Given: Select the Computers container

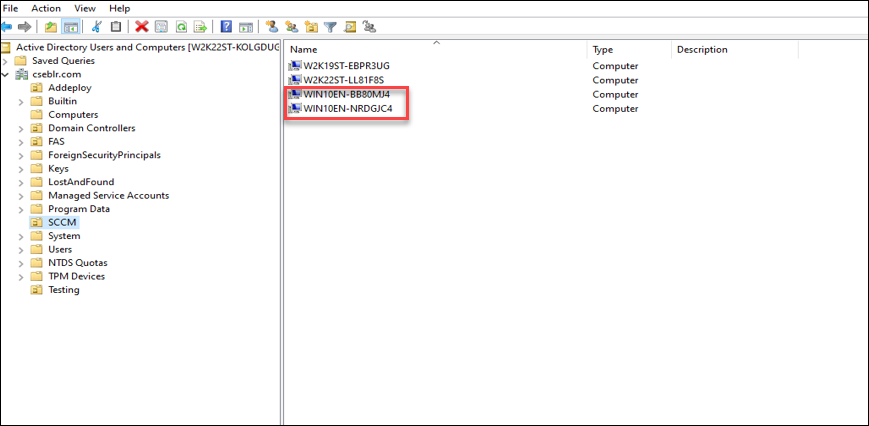Looking at the screenshot, I should pos(73,115).
